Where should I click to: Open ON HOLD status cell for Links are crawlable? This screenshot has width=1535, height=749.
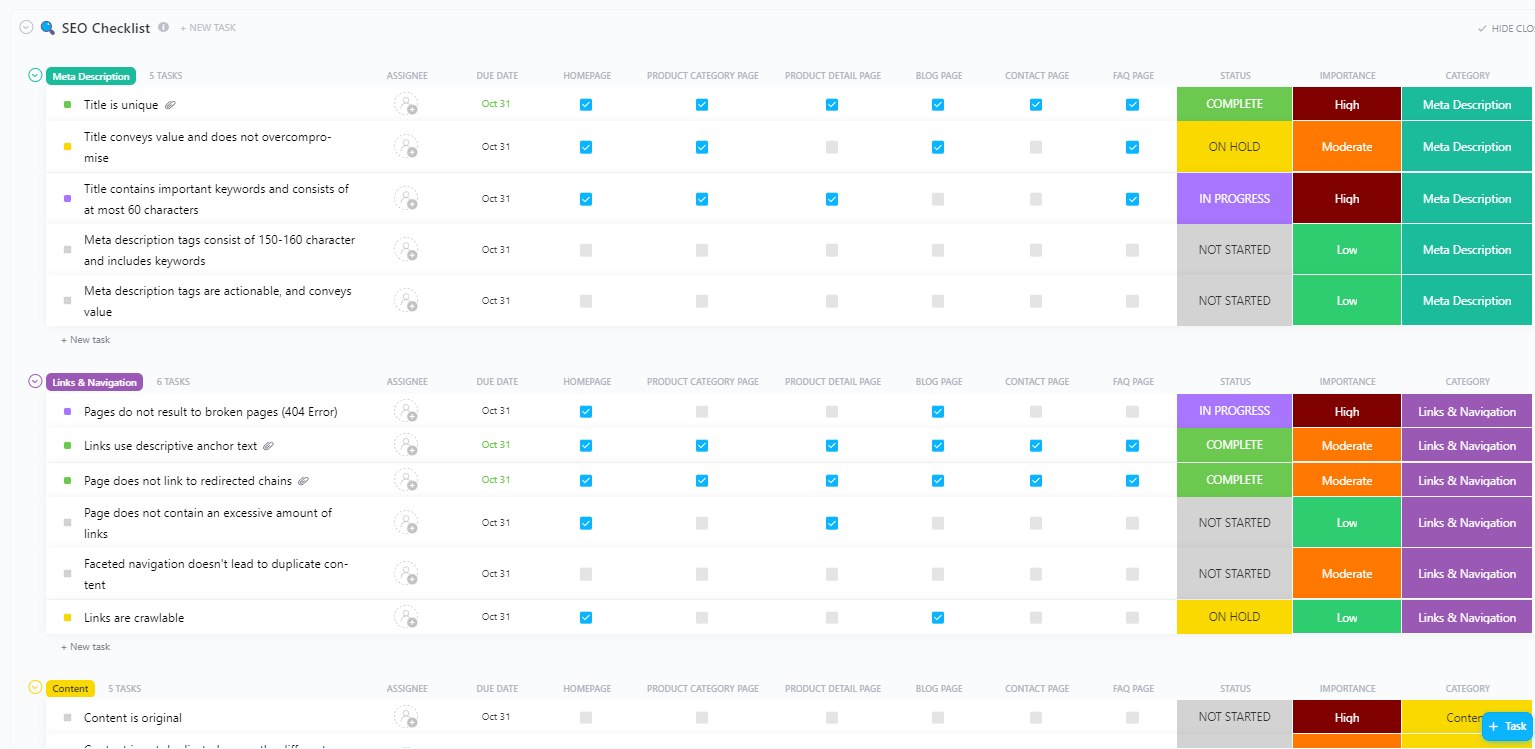[x=1234, y=617]
